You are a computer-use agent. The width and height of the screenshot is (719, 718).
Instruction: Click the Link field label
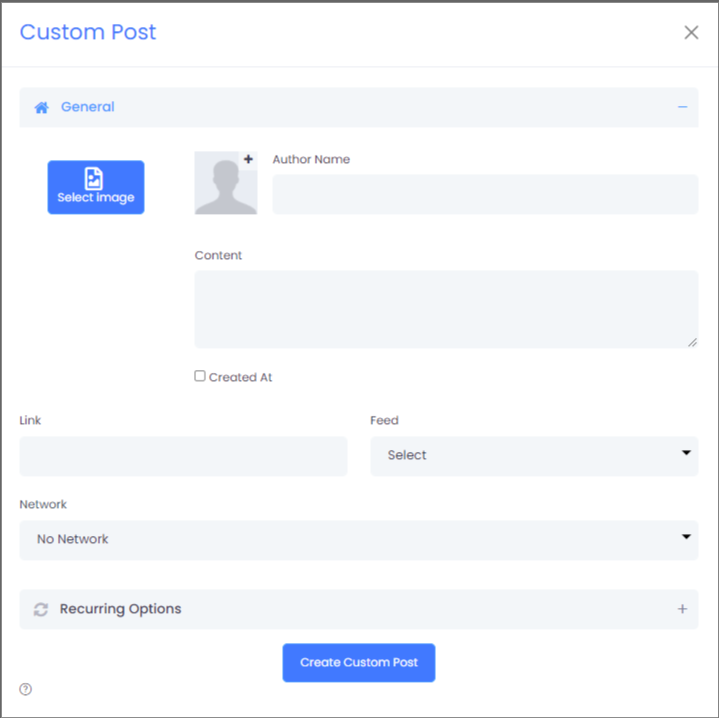tap(30, 420)
